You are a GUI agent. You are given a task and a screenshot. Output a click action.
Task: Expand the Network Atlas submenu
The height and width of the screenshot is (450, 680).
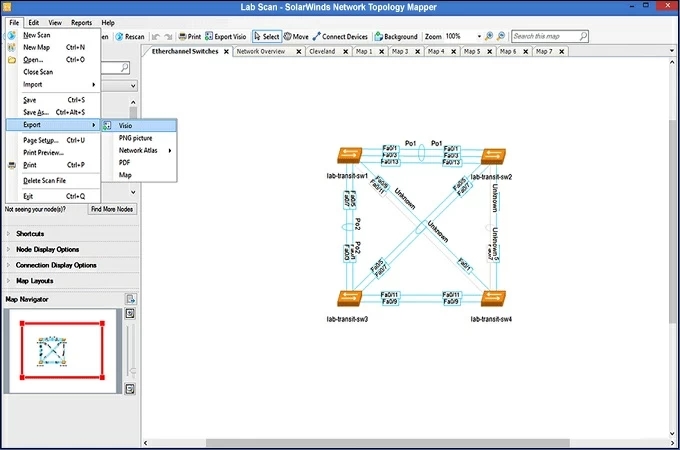170,150
